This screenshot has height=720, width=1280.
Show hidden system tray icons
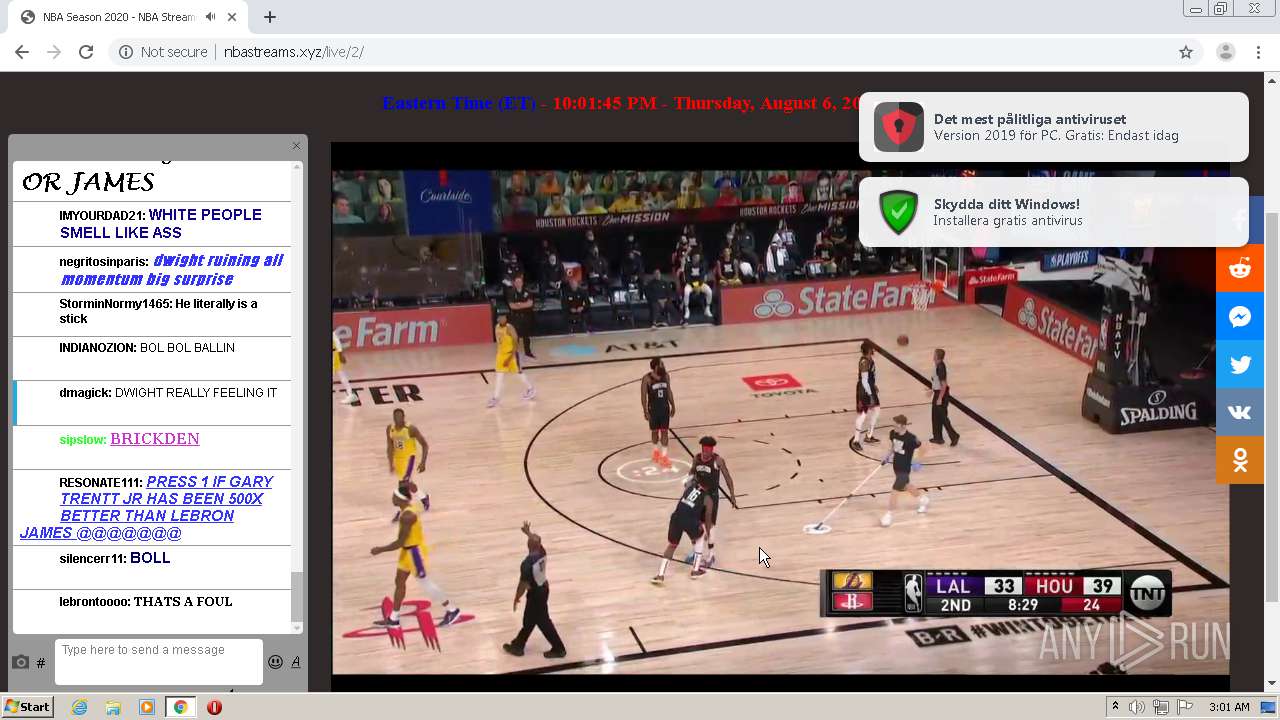[x=1115, y=707]
